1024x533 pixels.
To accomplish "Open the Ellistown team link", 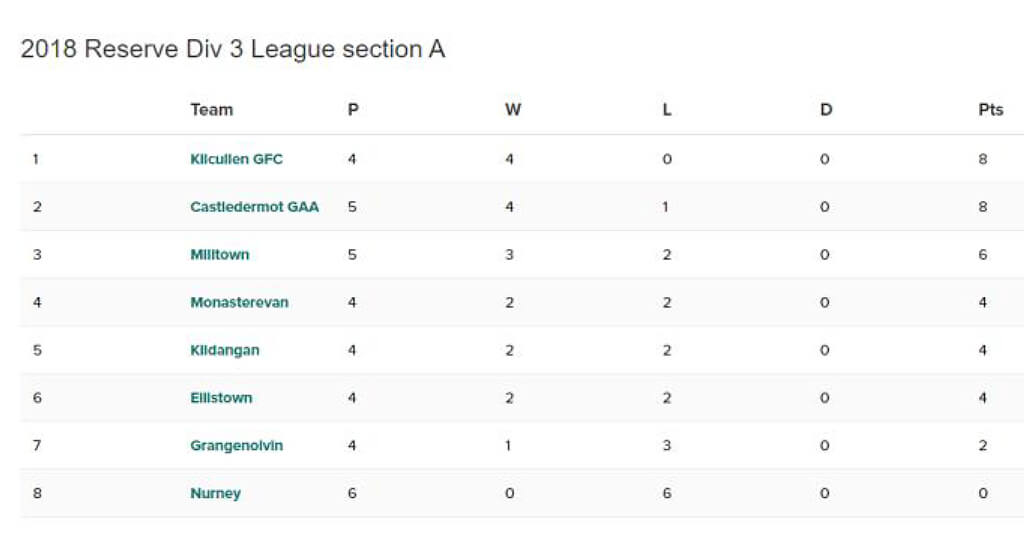I will pos(221,398).
